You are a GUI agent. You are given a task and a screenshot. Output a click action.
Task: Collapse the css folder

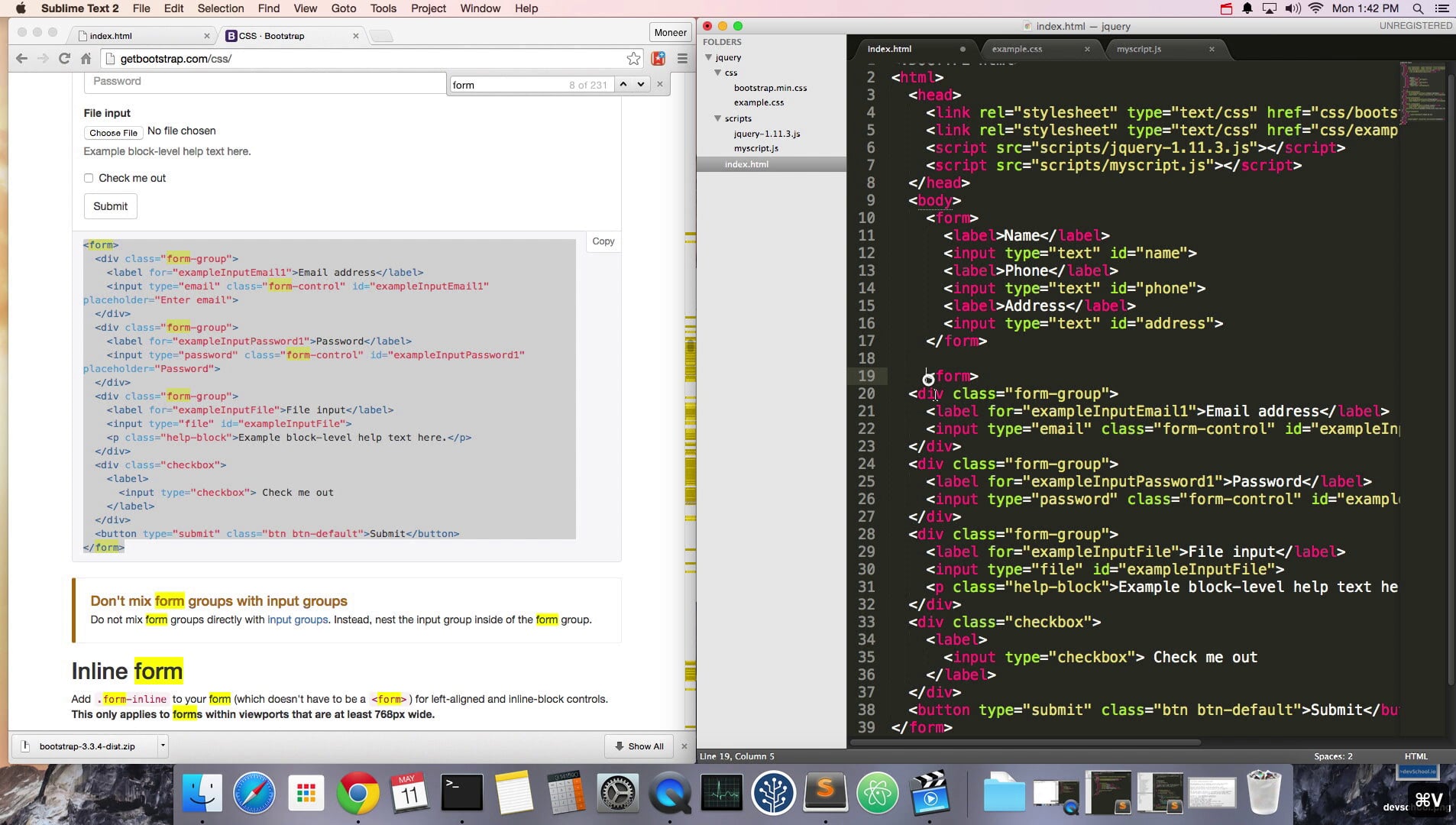[x=718, y=73]
